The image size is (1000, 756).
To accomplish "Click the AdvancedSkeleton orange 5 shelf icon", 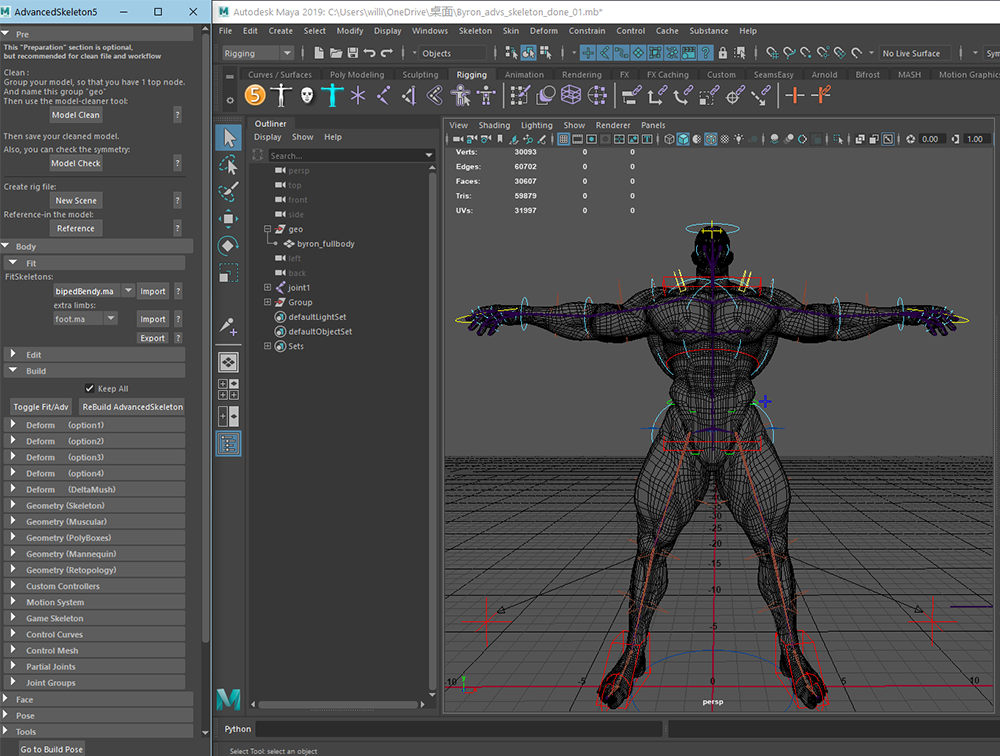I will pos(255,96).
